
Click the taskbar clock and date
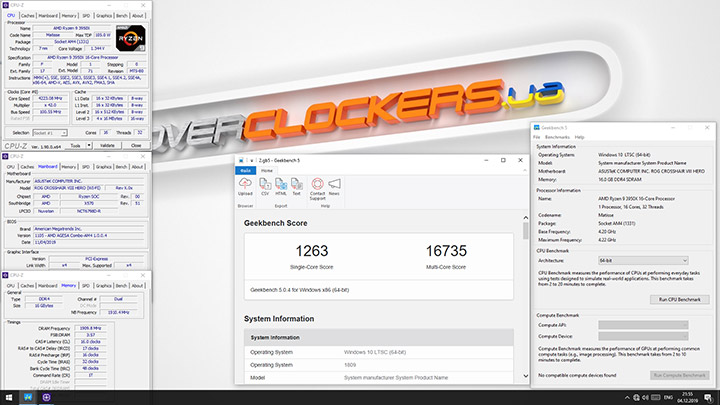(x=687, y=398)
